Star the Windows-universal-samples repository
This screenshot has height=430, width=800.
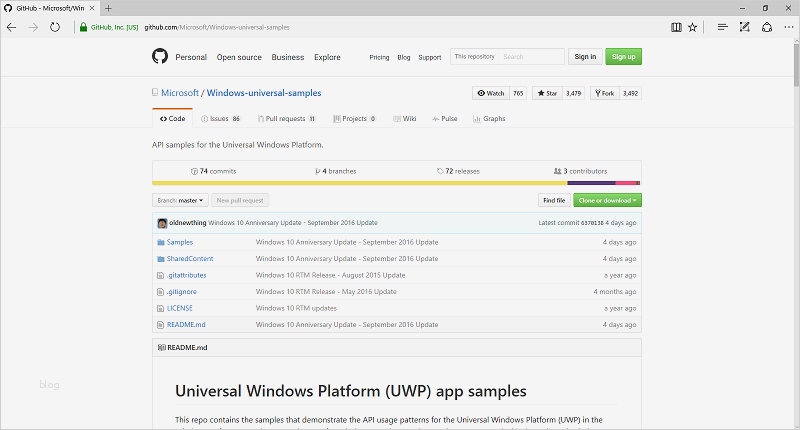[x=546, y=93]
